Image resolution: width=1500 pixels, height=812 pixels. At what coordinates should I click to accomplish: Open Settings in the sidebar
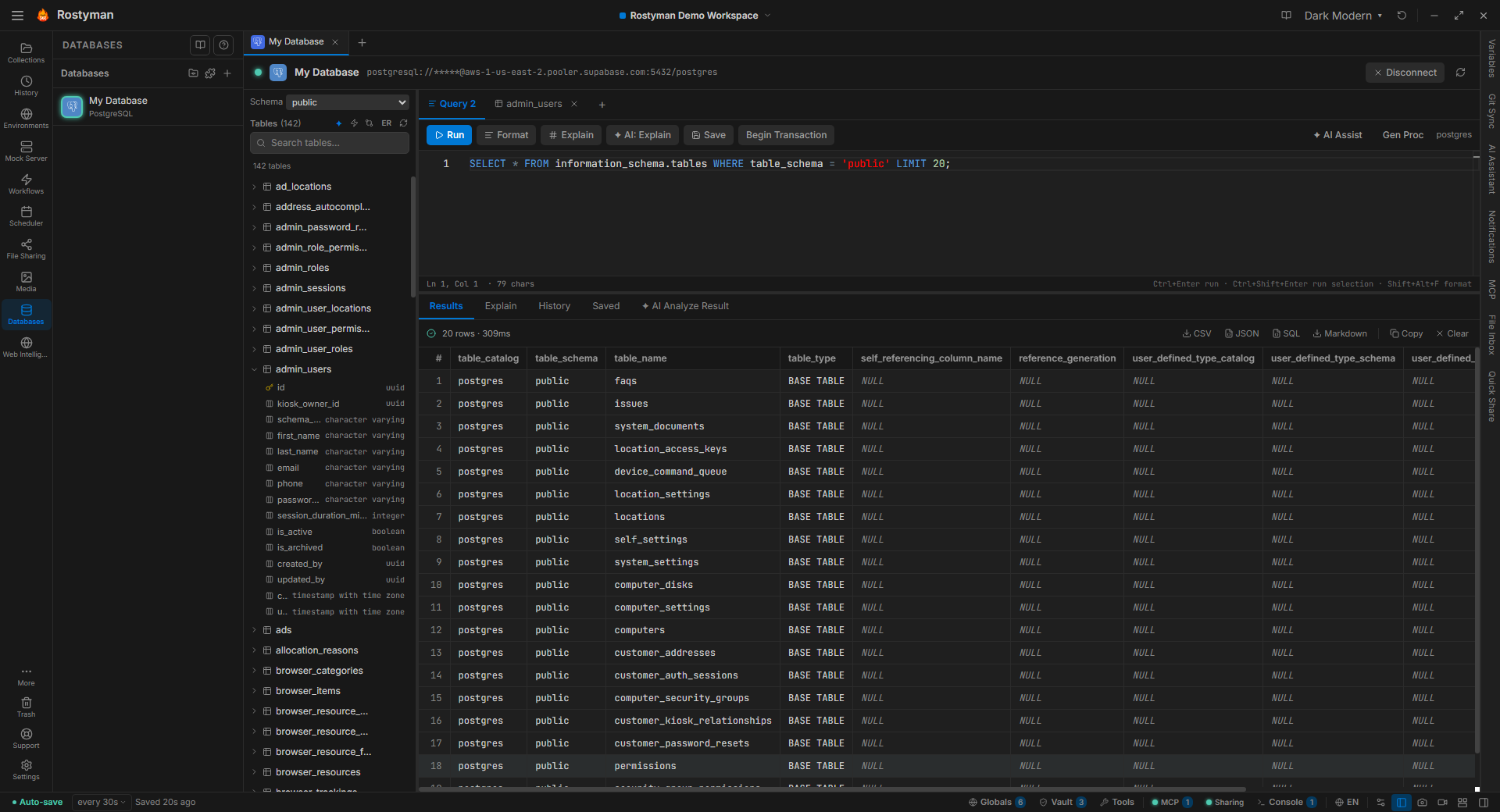26,770
